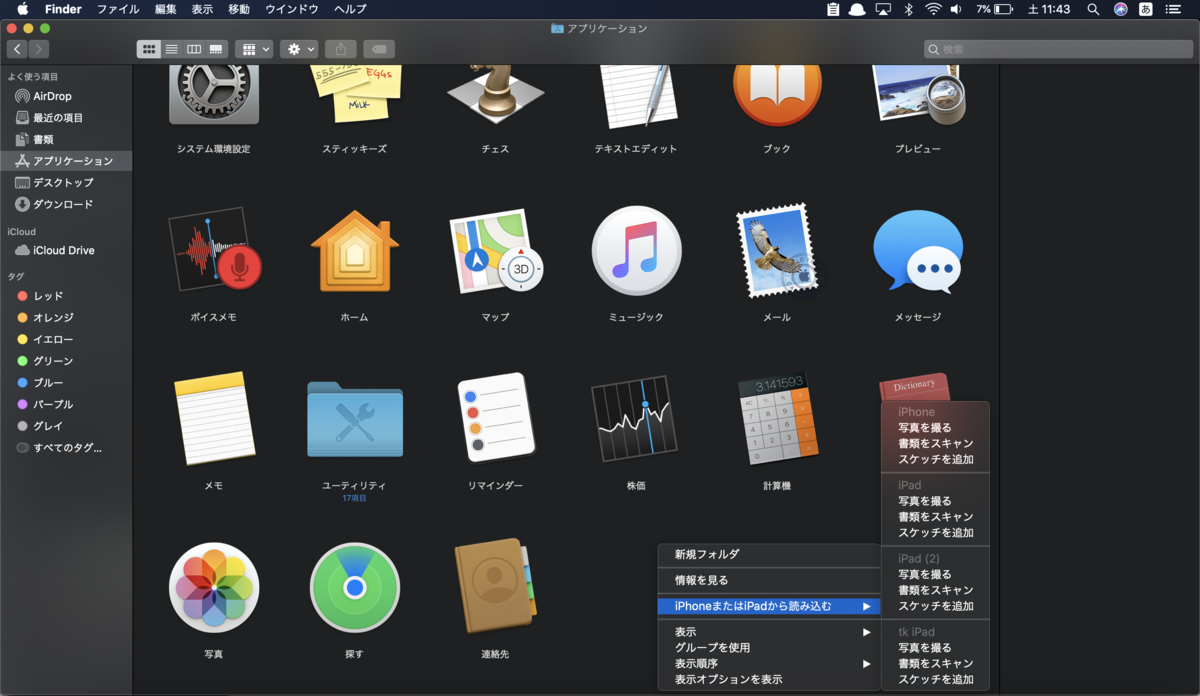Open the Find My app icon
Viewport: 1200px width, 696px height.
(354, 588)
